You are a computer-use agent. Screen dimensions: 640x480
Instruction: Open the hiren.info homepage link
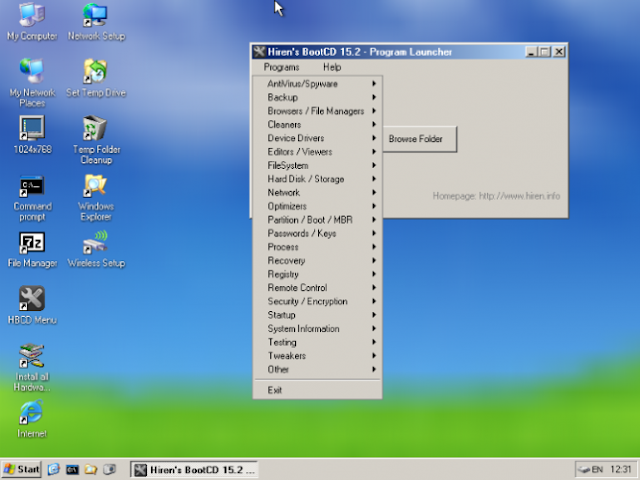click(496, 196)
